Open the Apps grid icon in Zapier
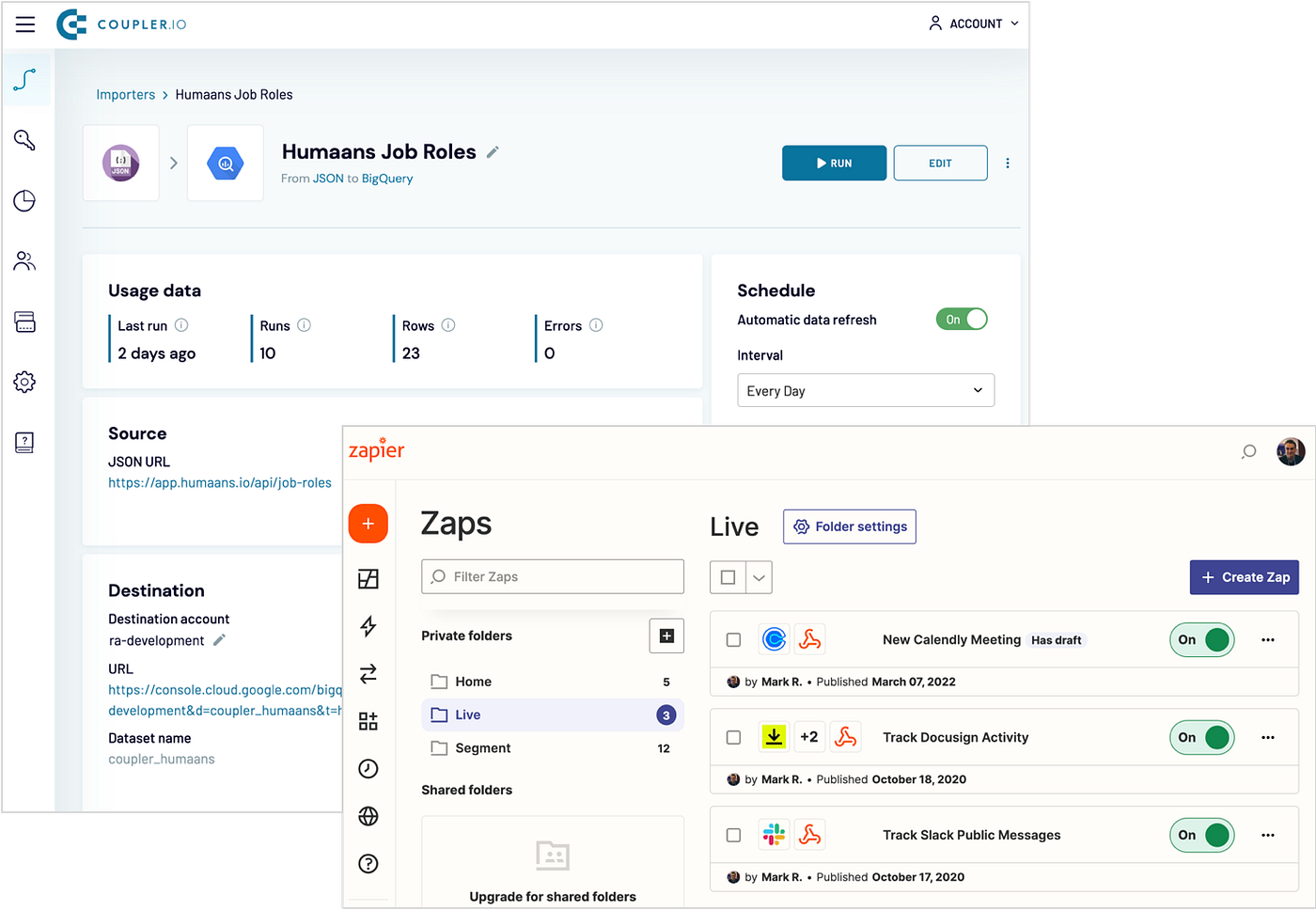The width and height of the screenshot is (1316, 910). [368, 721]
